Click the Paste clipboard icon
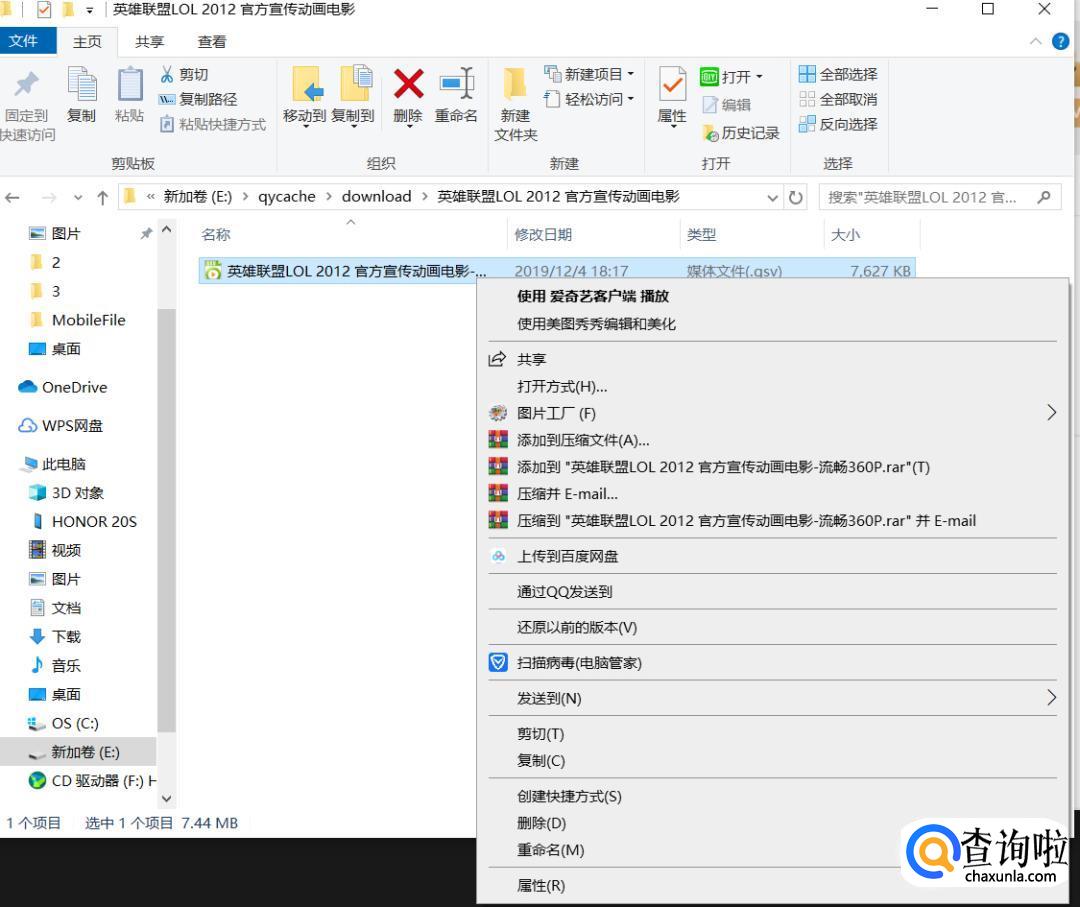The width and height of the screenshot is (1080, 907). pos(129,85)
